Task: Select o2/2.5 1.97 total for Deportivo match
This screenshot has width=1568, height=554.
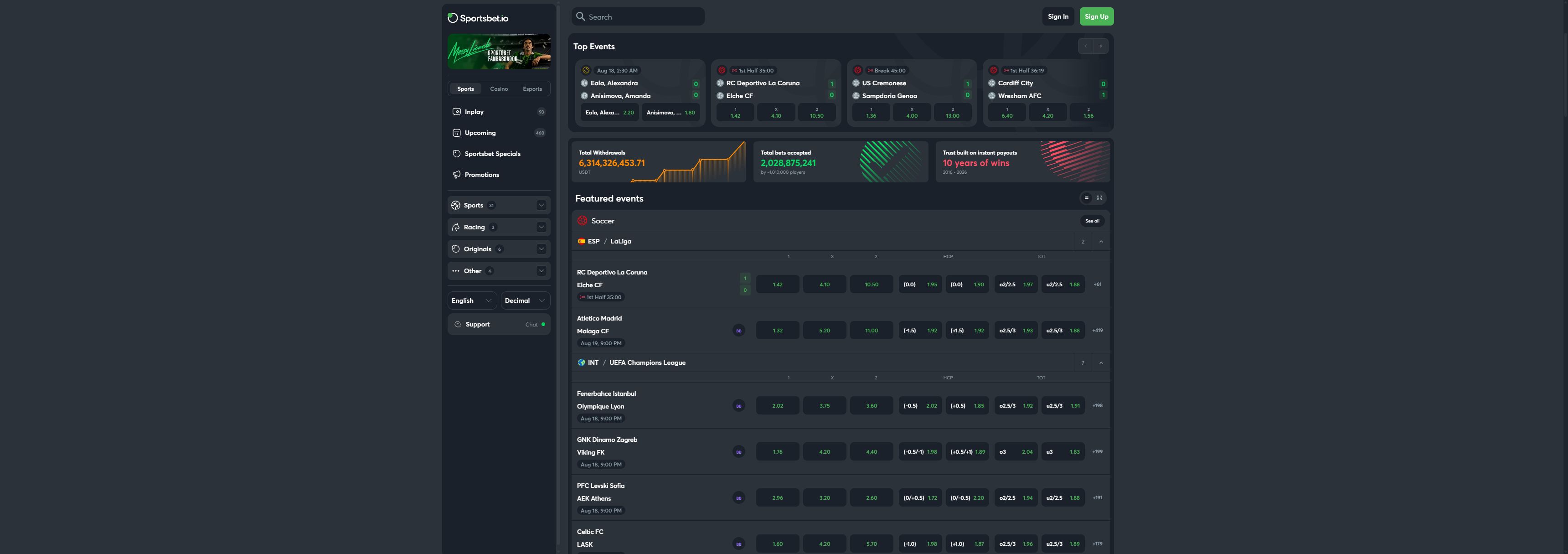Action: (1016, 285)
